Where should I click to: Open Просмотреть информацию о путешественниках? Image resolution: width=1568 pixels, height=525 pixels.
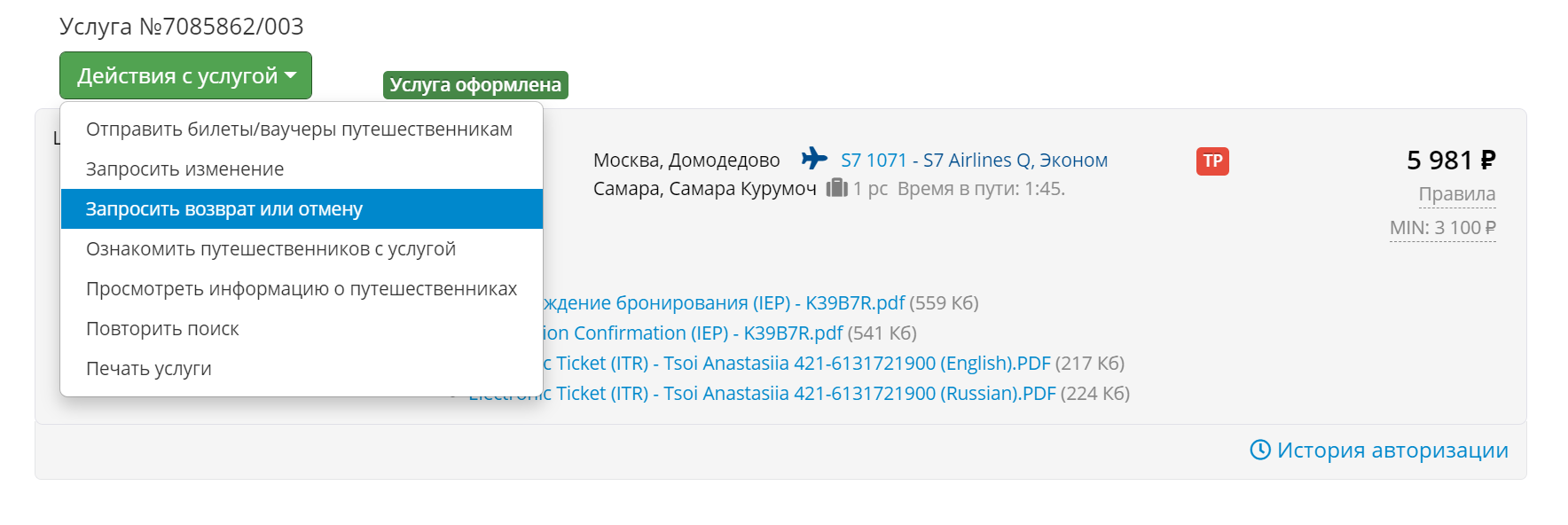coord(301,289)
